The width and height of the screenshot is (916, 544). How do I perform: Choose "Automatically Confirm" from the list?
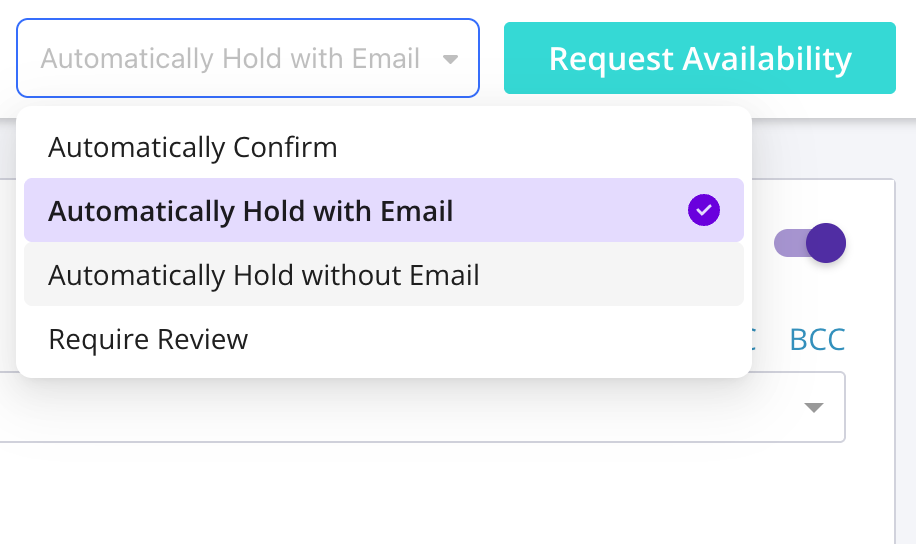(x=193, y=148)
